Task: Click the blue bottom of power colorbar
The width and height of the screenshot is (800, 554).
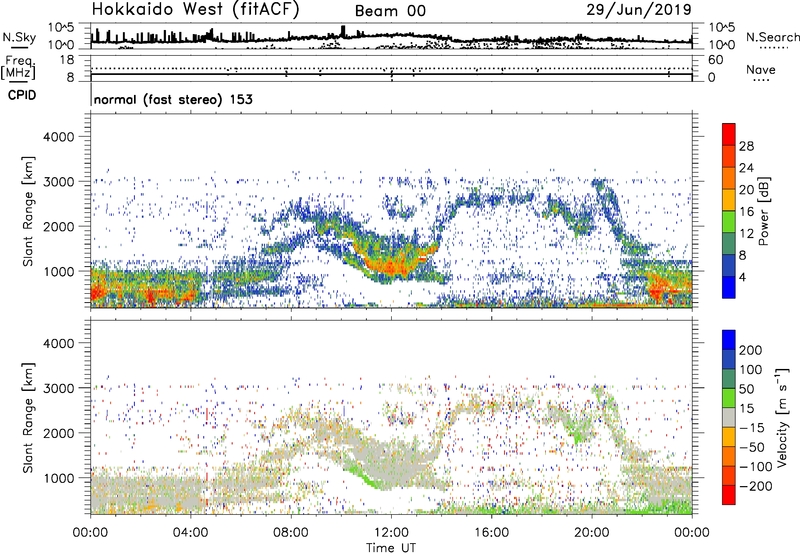Action: [x=729, y=287]
